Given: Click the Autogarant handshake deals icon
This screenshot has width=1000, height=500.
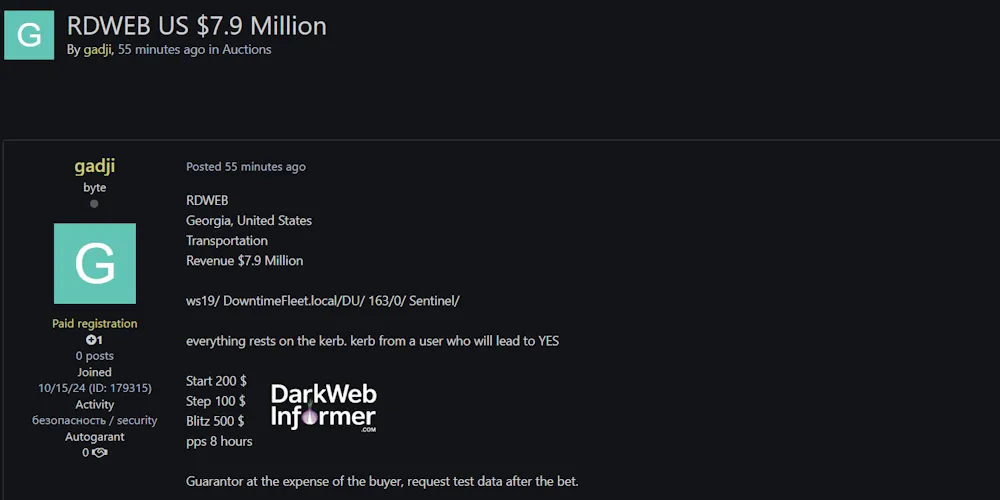Looking at the screenshot, I should 99,453.
